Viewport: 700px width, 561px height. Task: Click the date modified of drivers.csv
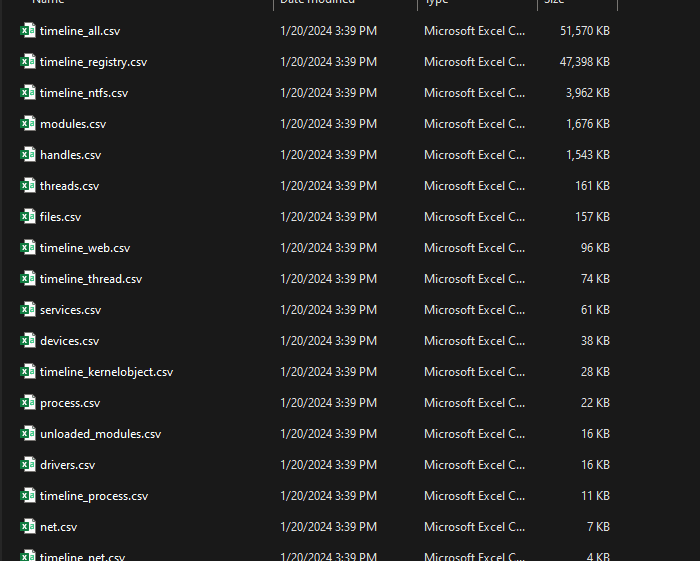click(x=329, y=465)
